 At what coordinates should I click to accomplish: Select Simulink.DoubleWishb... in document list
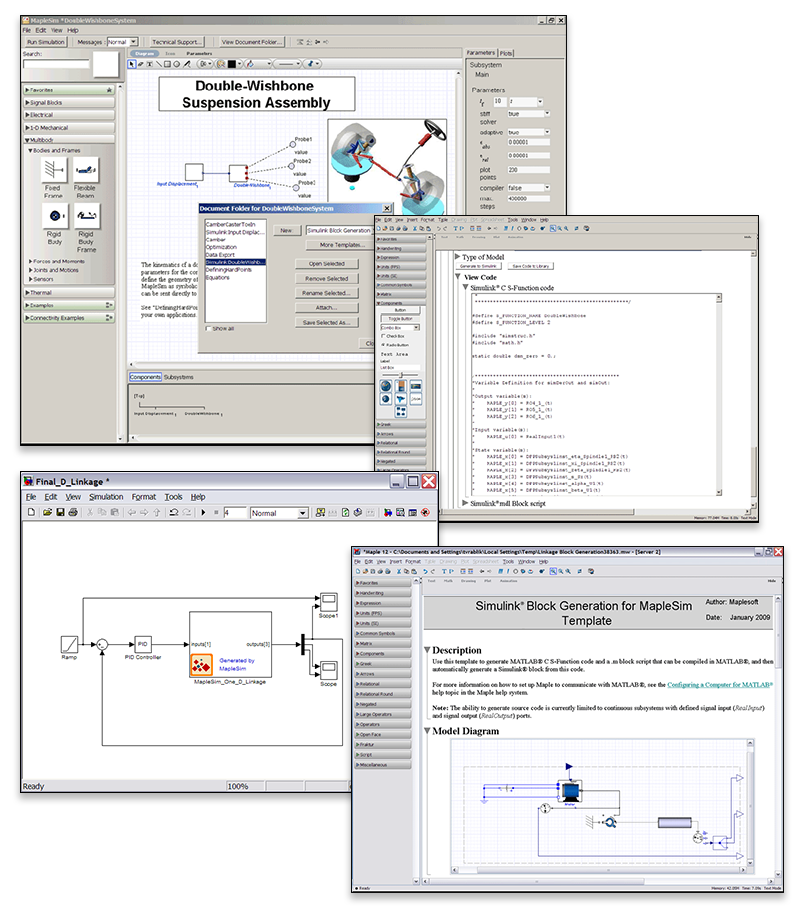235,262
